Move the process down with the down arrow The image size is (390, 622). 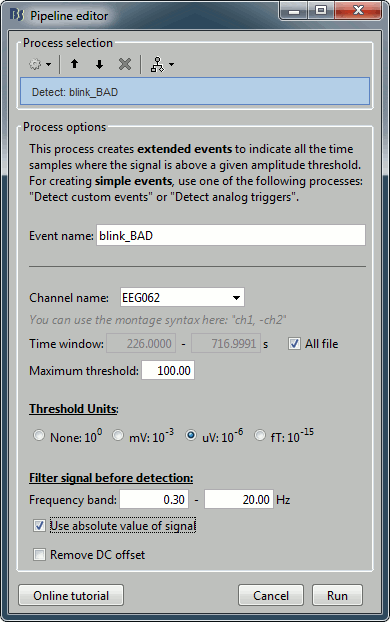pyautogui.click(x=99, y=64)
